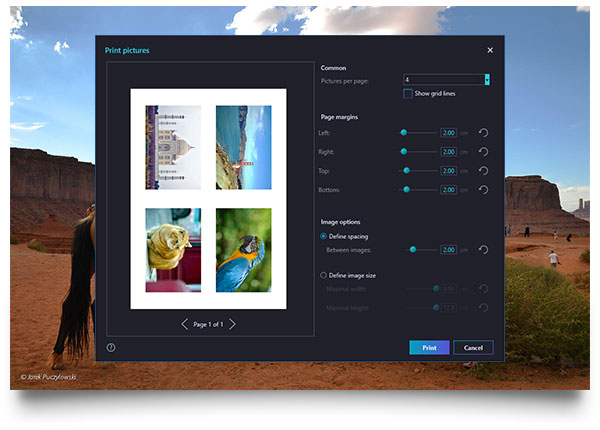
Task: Reset the Right margin value
Action: pos(483,151)
